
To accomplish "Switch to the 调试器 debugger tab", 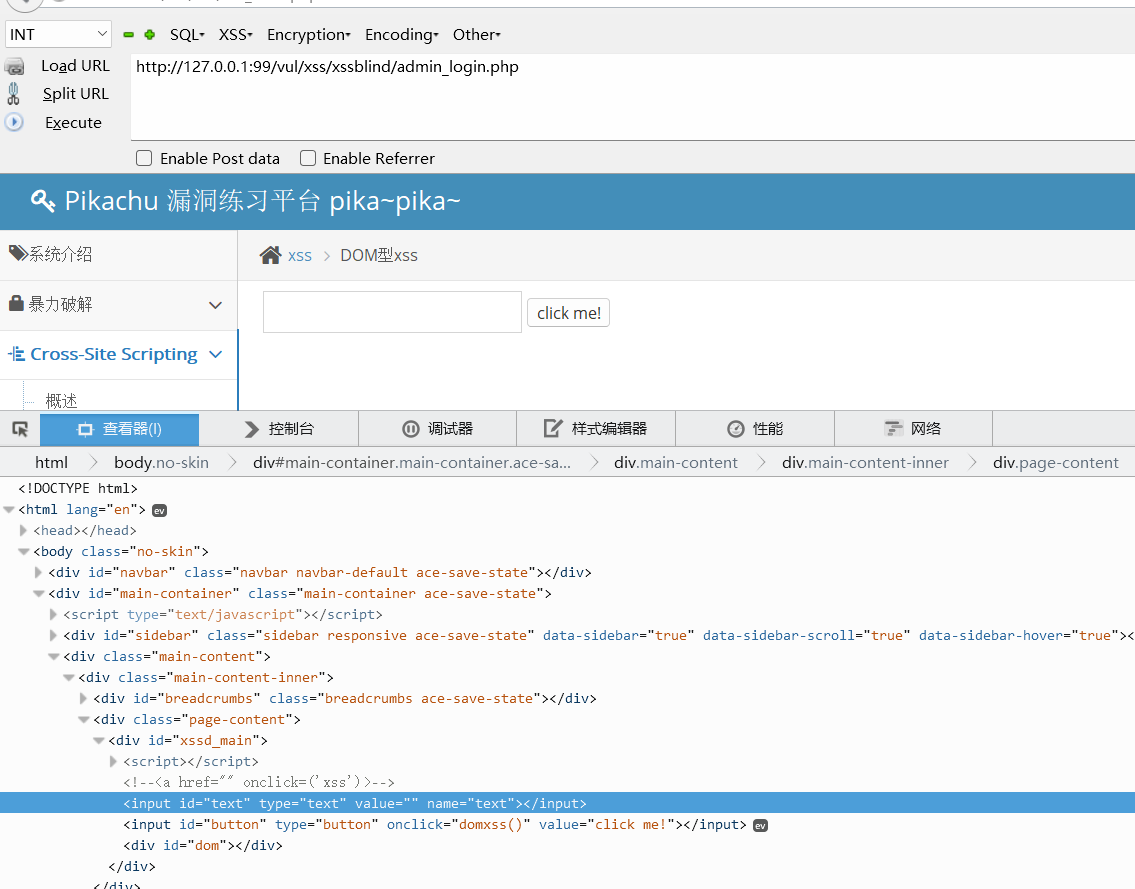I will (x=438, y=429).
